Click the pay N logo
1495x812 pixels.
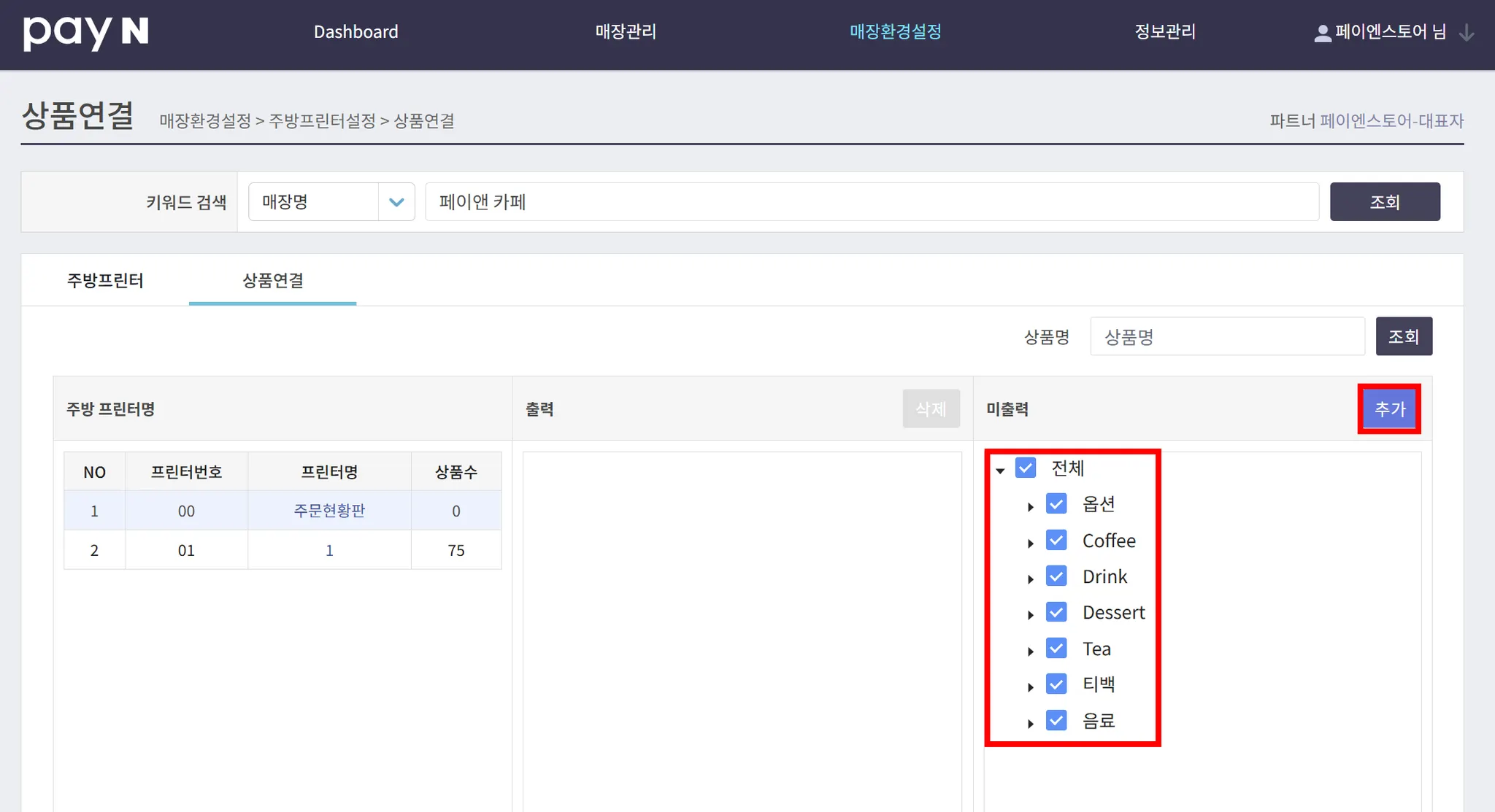pos(85,32)
